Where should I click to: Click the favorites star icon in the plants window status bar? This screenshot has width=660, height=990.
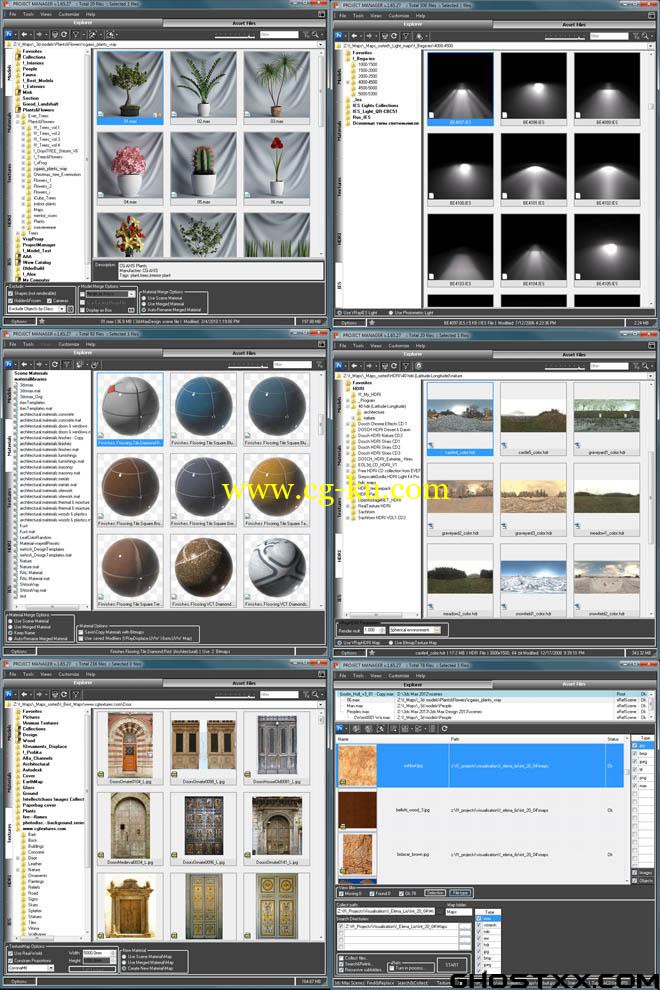click(x=42, y=321)
